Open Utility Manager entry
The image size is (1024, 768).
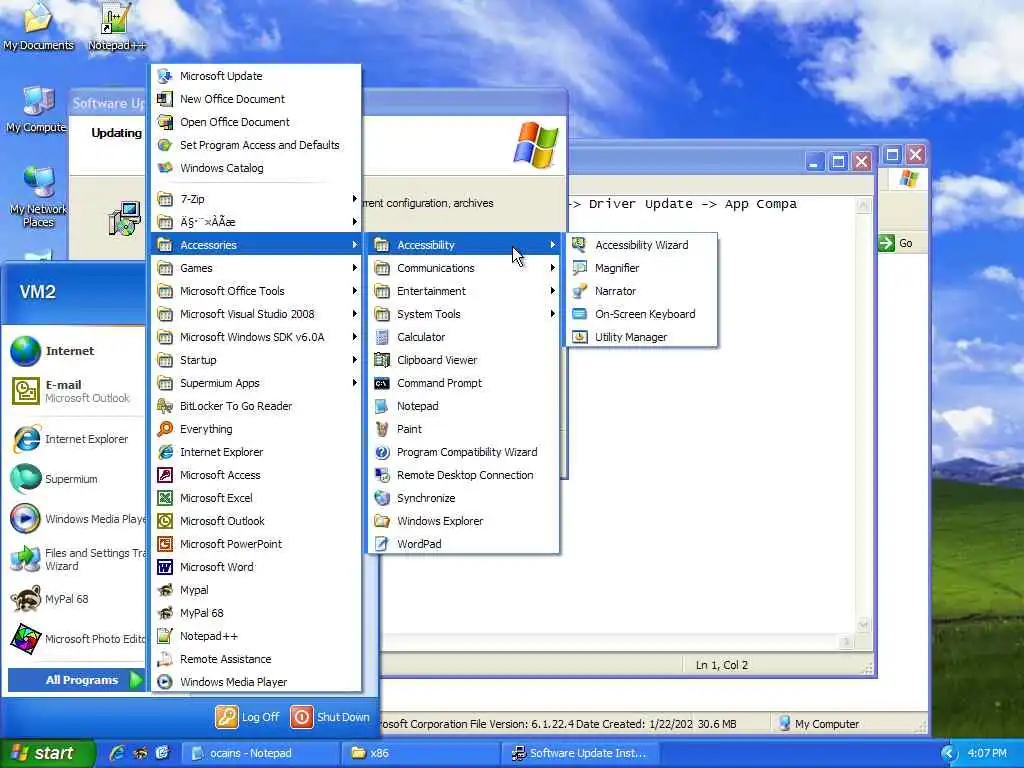click(642, 337)
